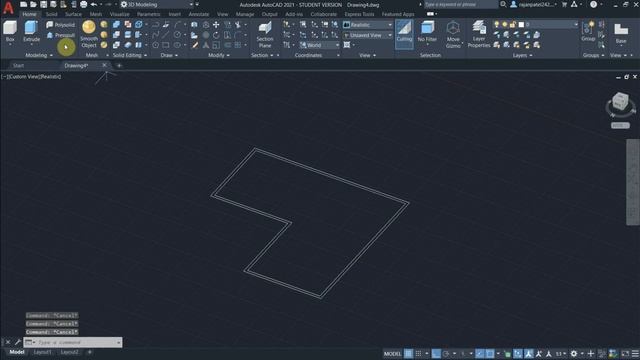640x360 pixels.
Task: Activate the Extrude tool
Action: [31, 32]
